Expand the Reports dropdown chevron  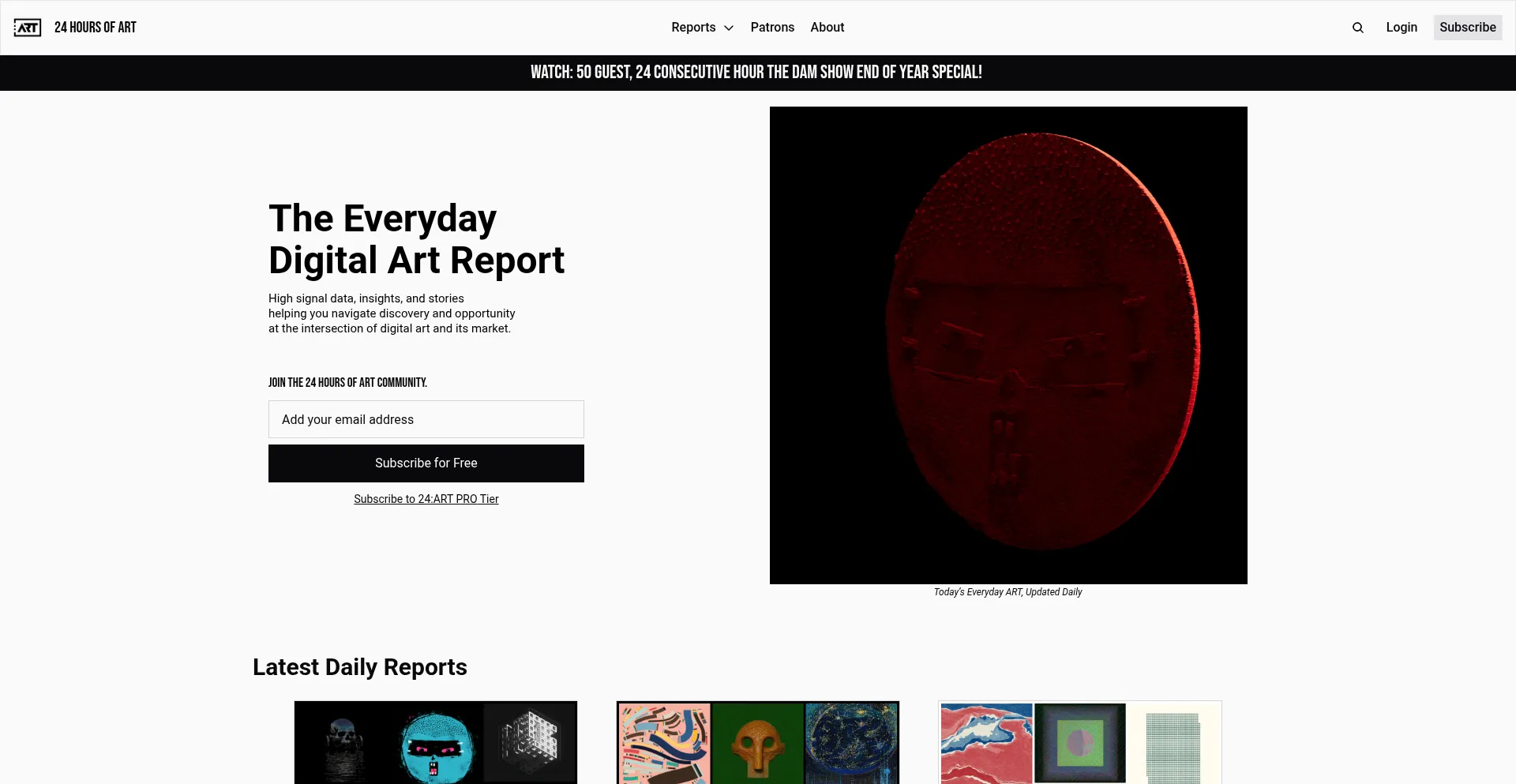729,28
